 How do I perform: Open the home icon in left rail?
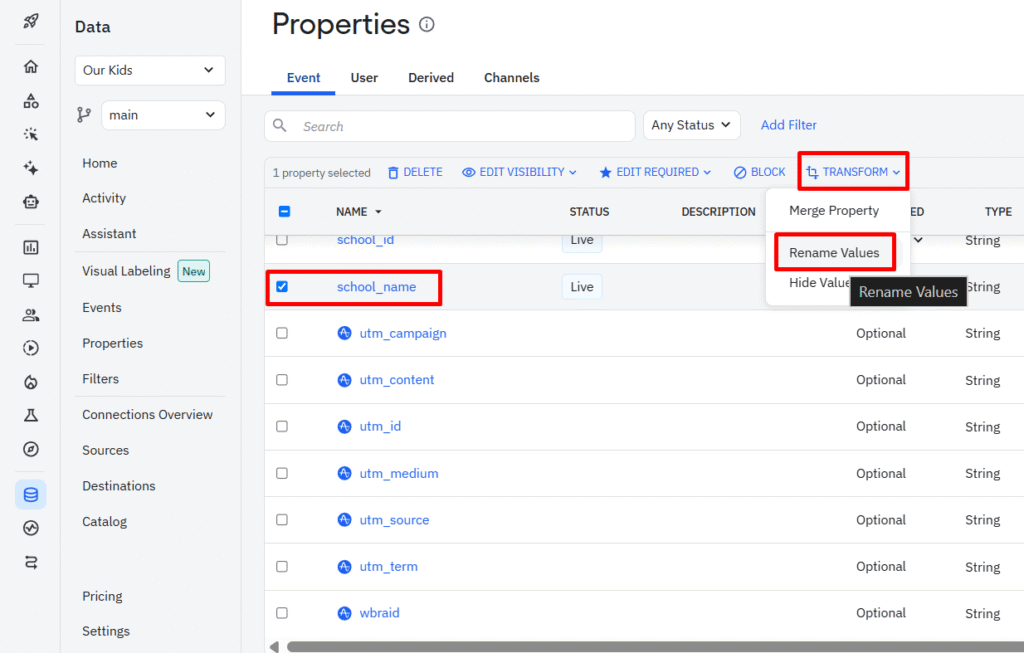31,67
